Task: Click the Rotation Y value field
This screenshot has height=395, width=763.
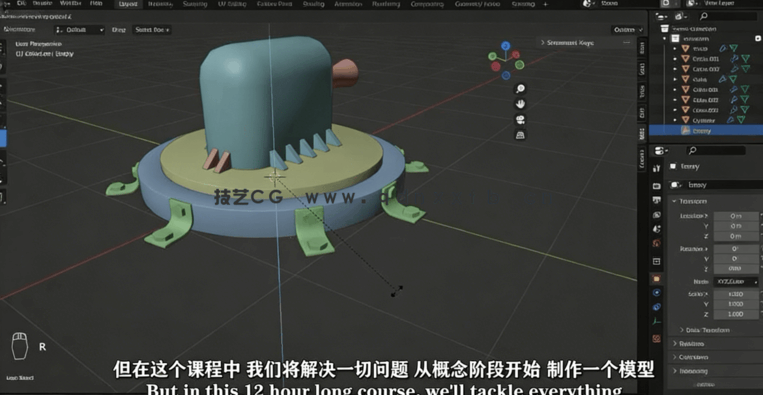Action: (x=736, y=259)
